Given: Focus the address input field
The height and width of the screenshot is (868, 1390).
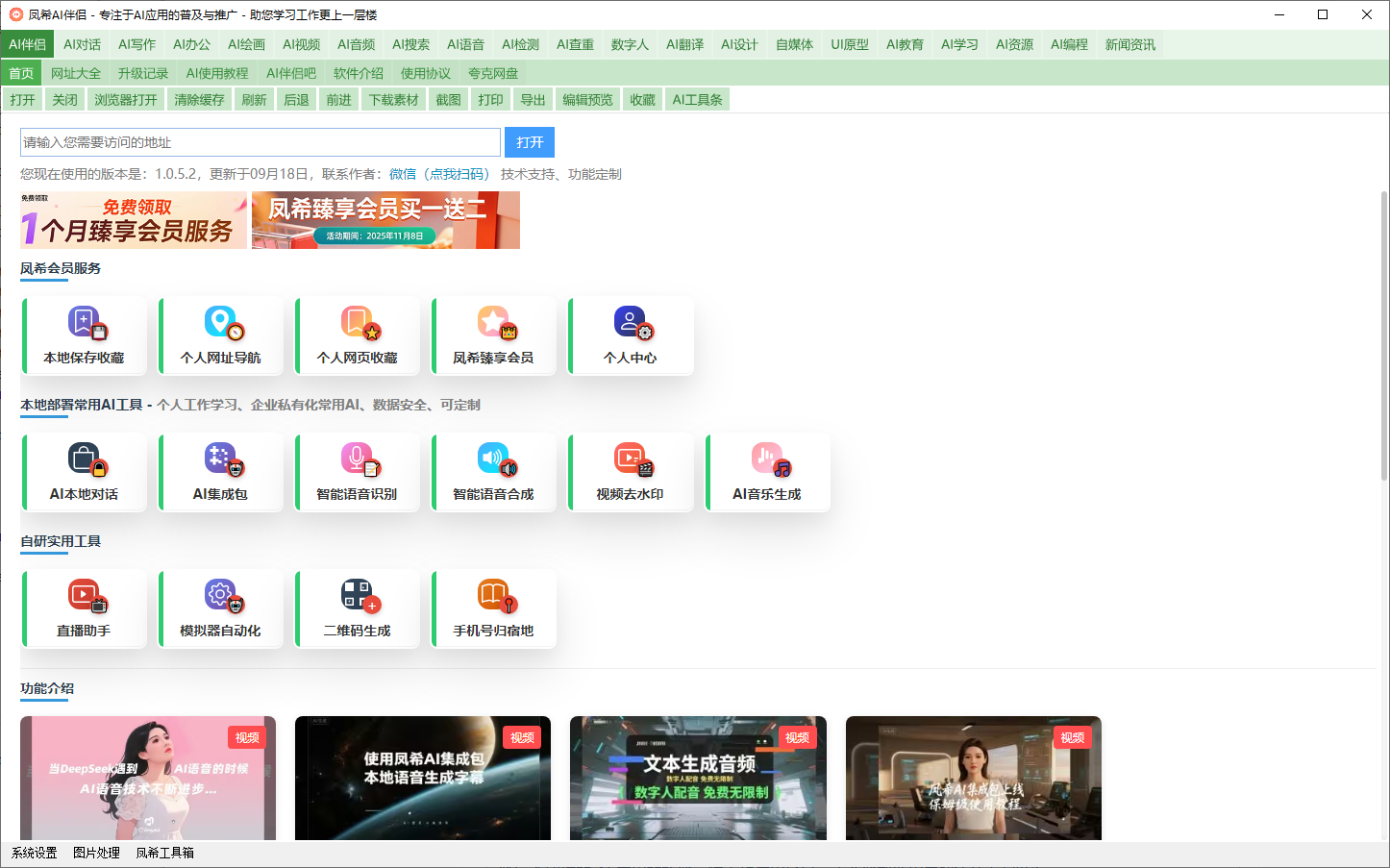Looking at the screenshot, I should click(x=261, y=142).
